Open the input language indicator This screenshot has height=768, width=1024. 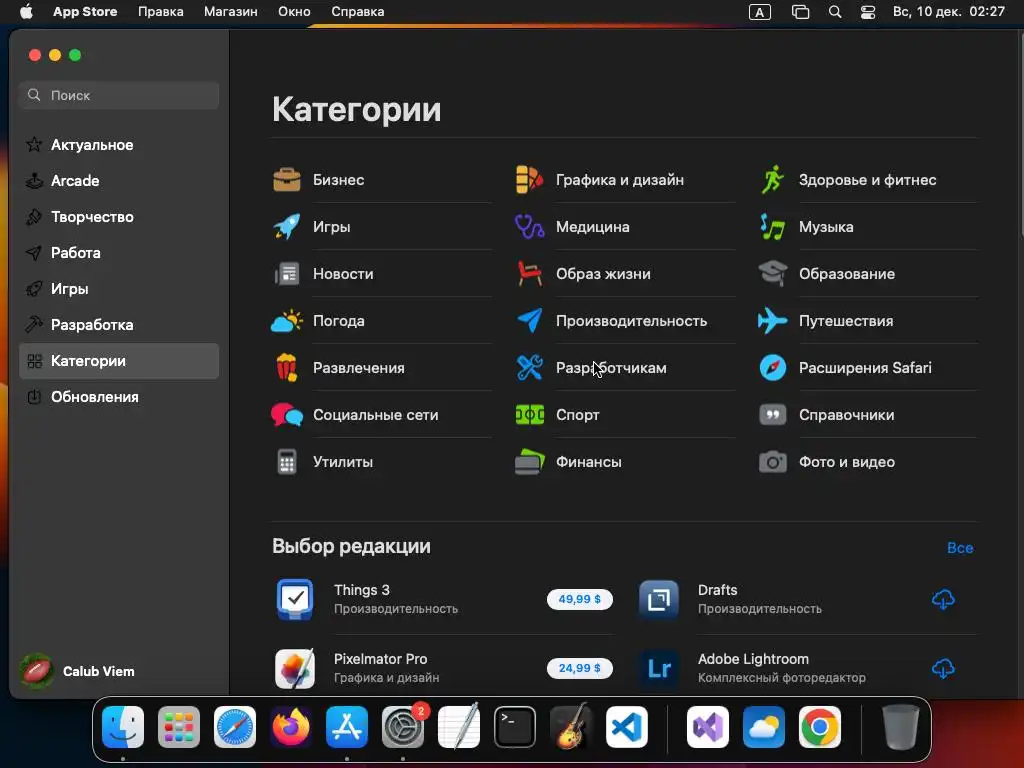point(760,12)
